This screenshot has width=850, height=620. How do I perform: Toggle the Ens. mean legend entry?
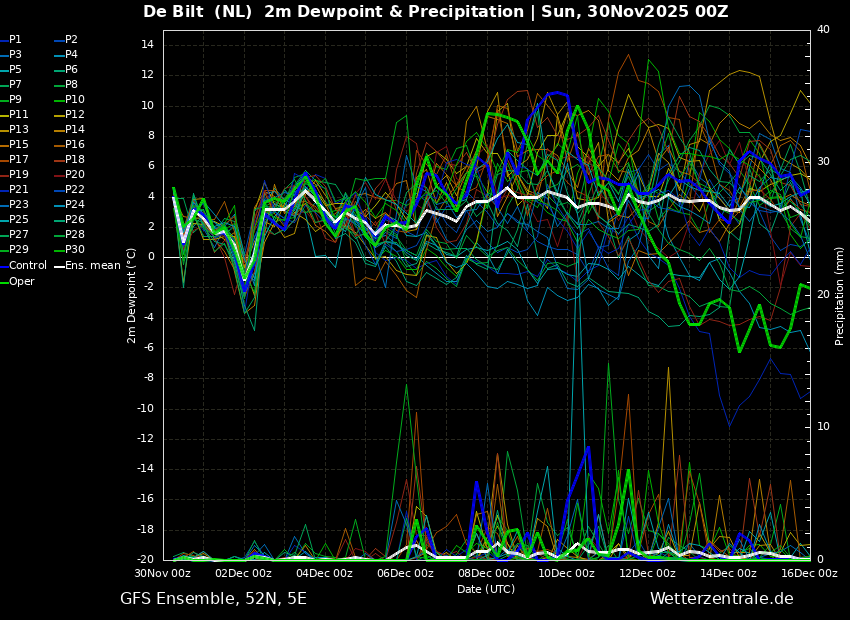pyautogui.click(x=92, y=266)
